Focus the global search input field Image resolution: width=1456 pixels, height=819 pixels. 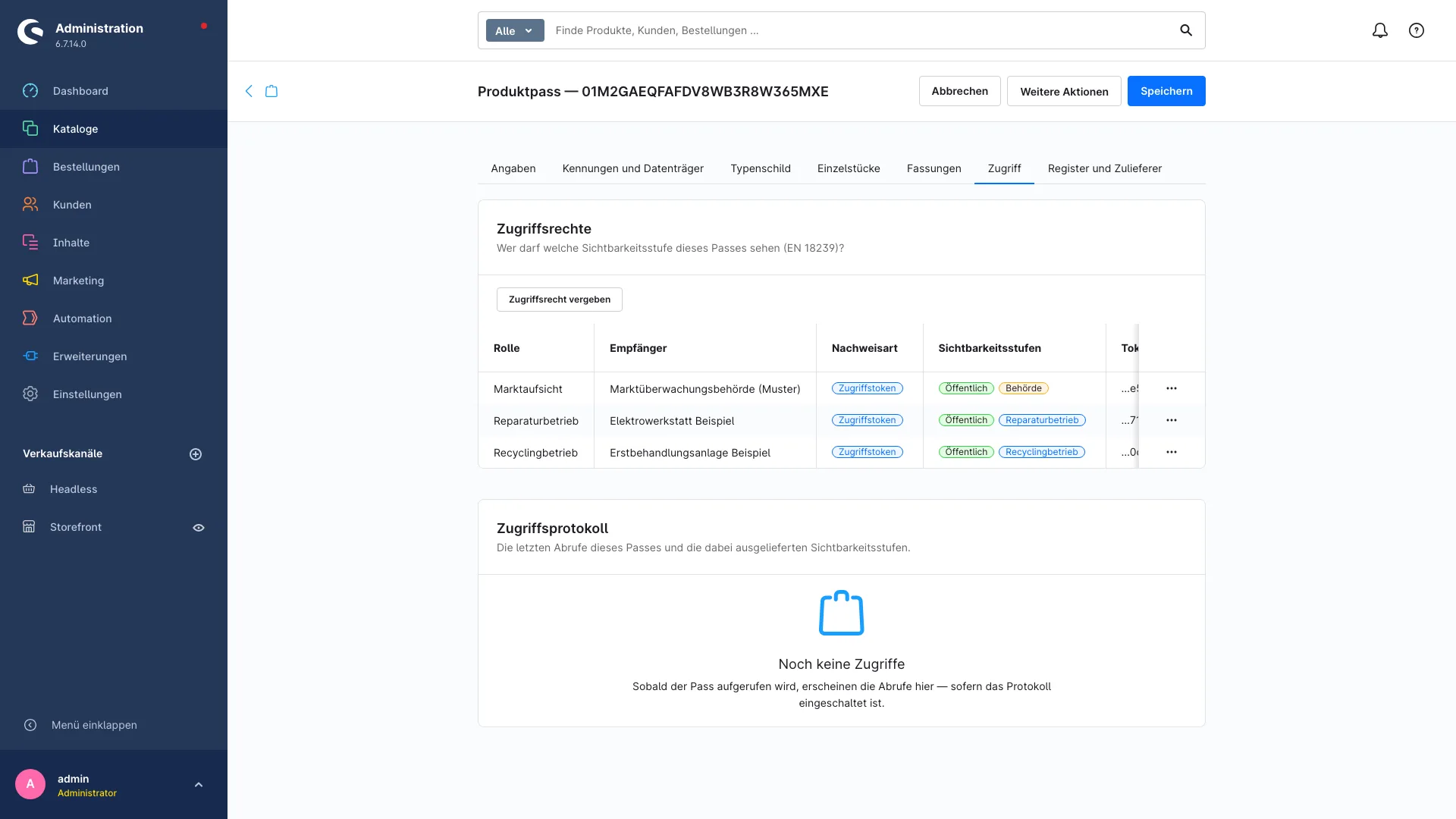(x=861, y=30)
